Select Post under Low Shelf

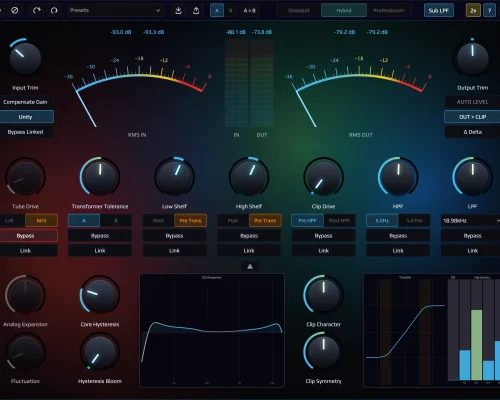158,221
